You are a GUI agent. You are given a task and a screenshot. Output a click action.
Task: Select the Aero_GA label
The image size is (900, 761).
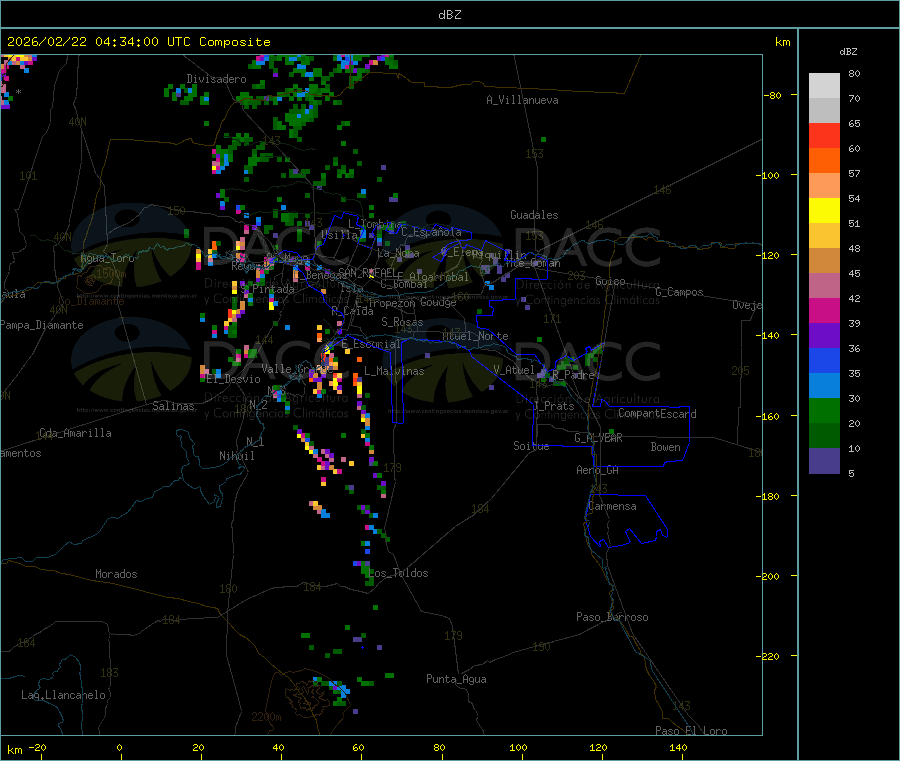point(598,470)
